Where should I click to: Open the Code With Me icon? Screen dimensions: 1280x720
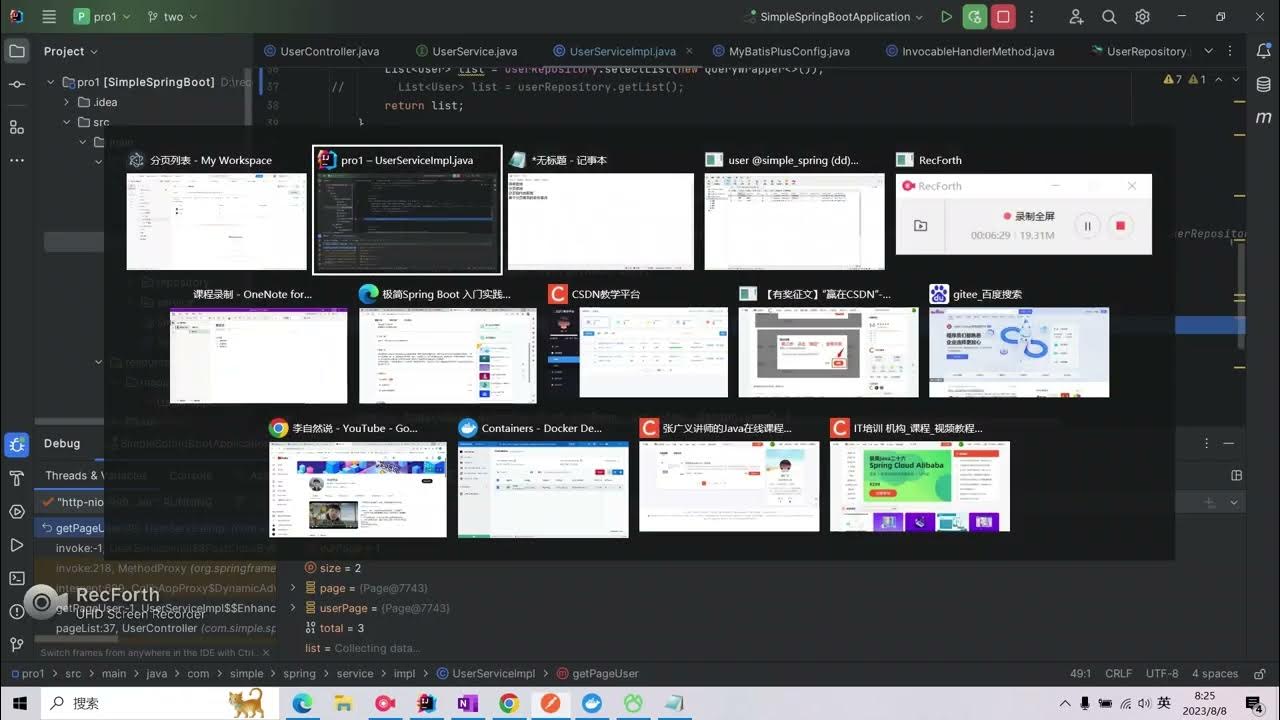[x=1076, y=17]
